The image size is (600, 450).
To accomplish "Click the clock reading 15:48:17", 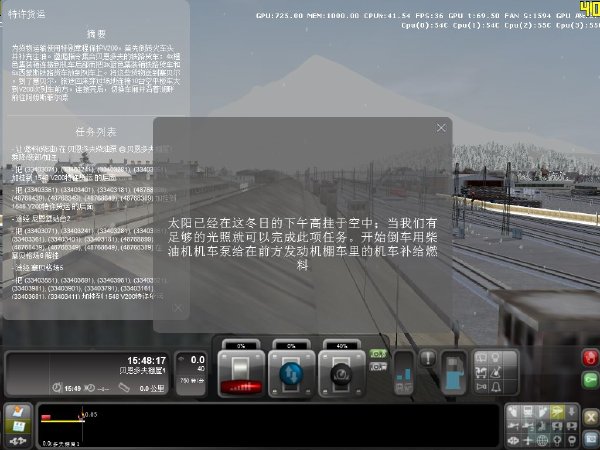I will [x=147, y=360].
